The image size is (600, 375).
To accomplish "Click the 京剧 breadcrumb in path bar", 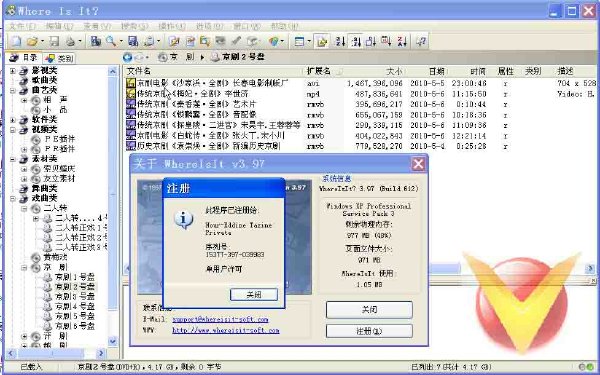I will [182, 57].
